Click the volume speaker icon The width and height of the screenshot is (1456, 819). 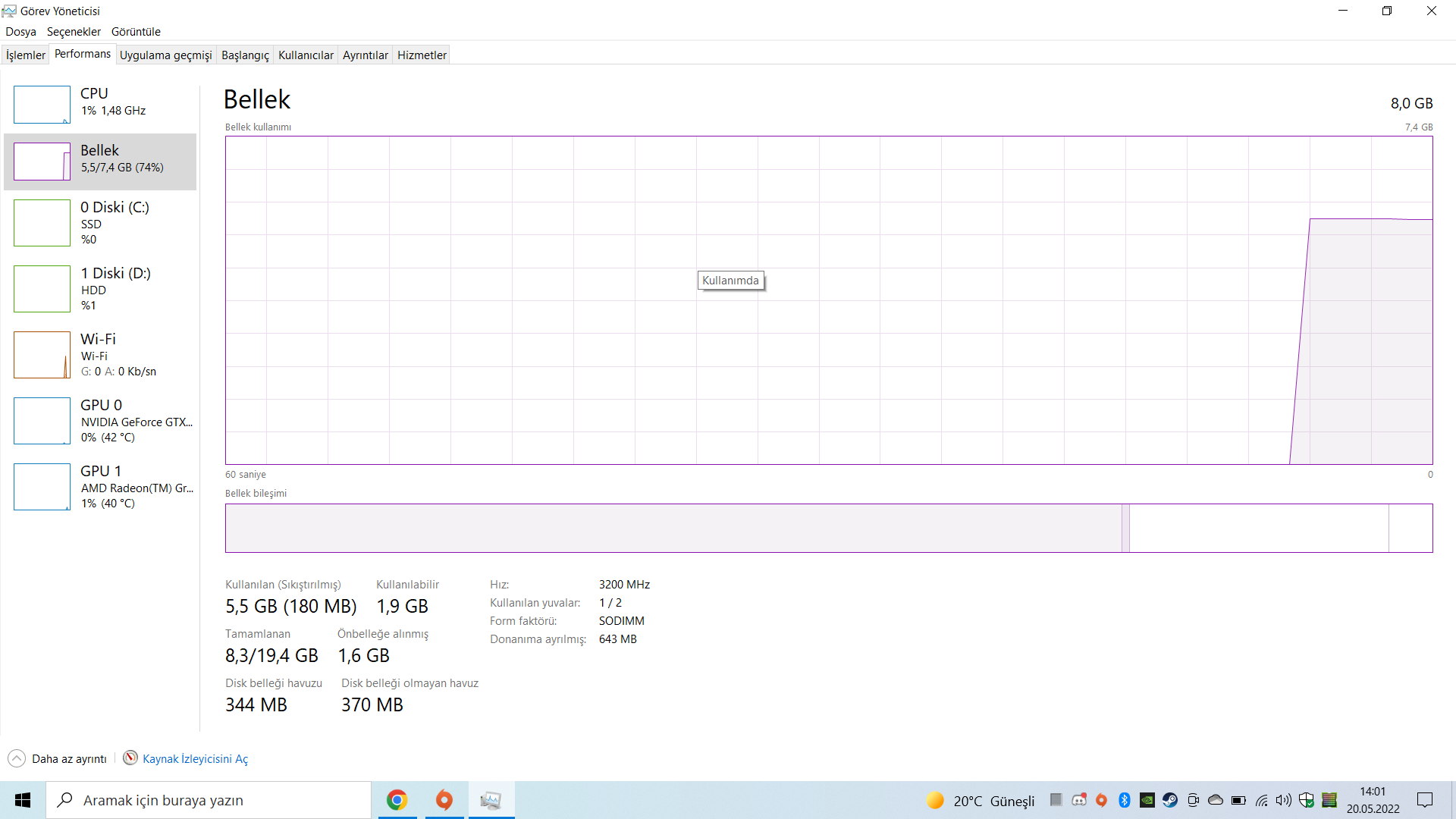1283,800
